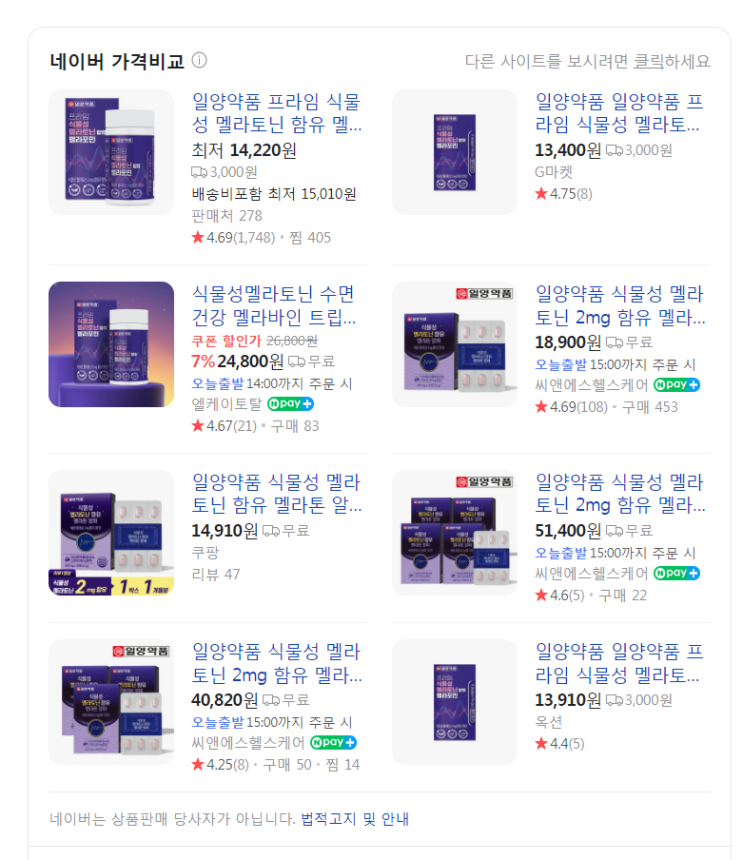743x860 pixels.
Task: Click first product thumbnail with box and bottle
Action: [111, 152]
